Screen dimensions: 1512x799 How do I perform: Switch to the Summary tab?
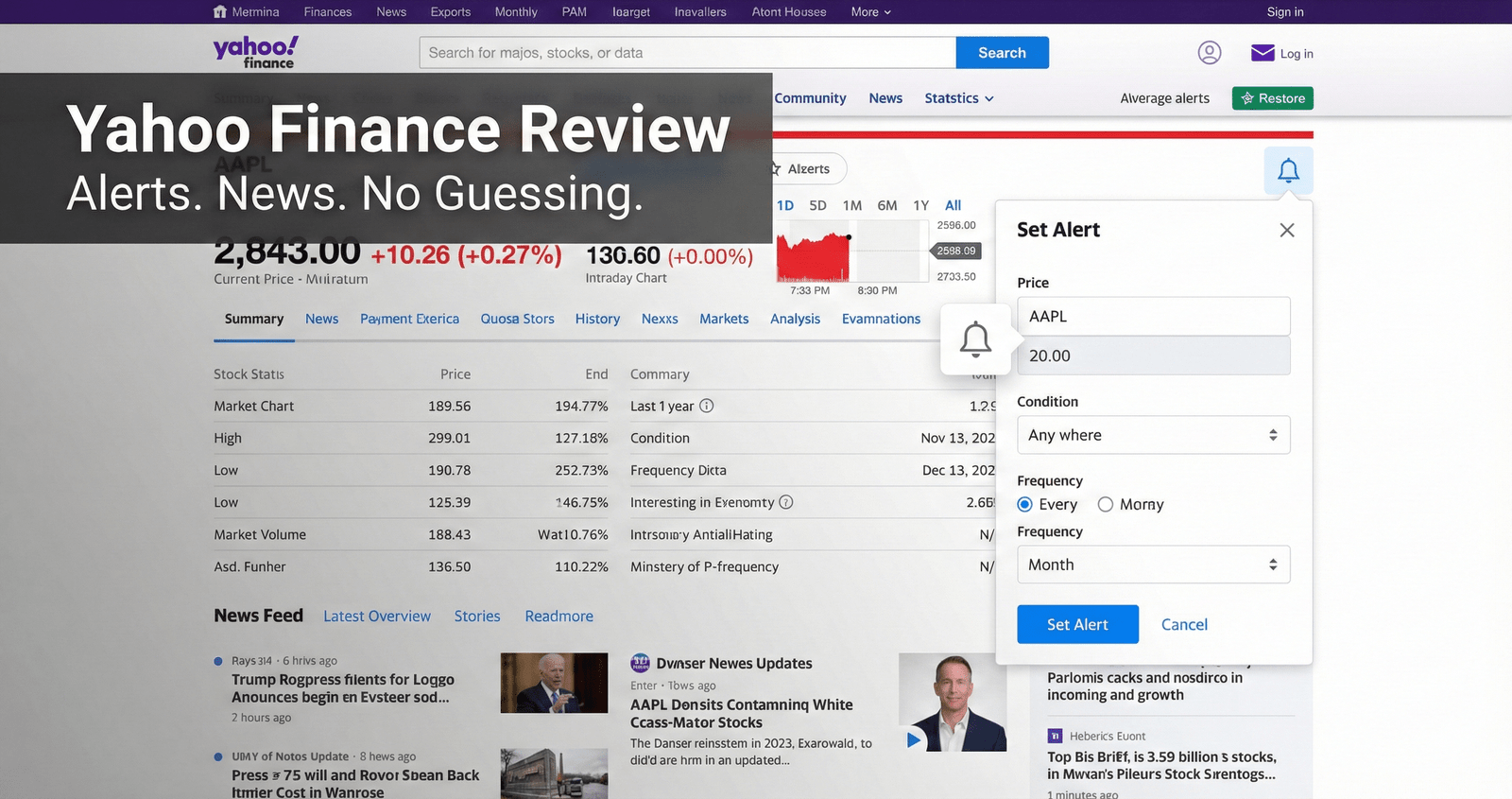click(x=254, y=319)
